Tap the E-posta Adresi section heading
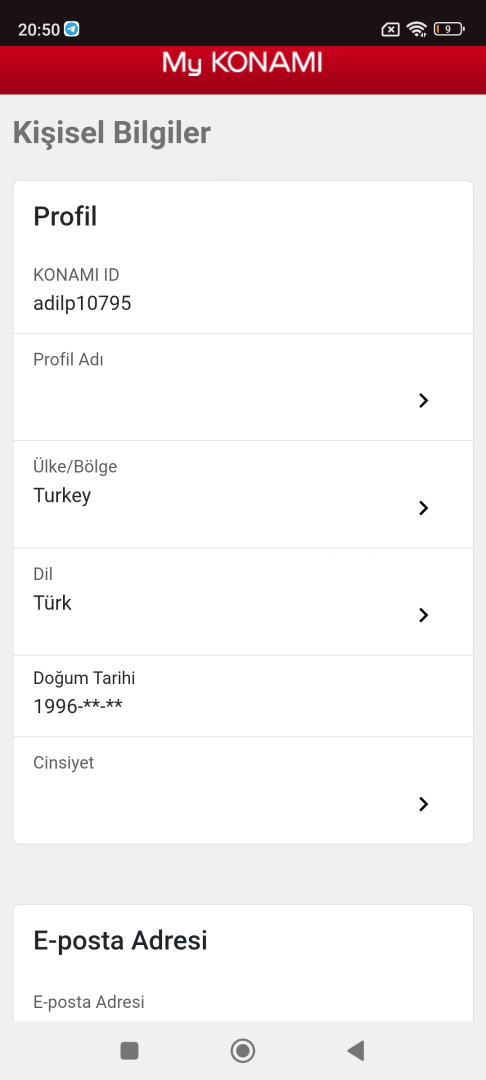The width and height of the screenshot is (486, 1080). coord(120,940)
